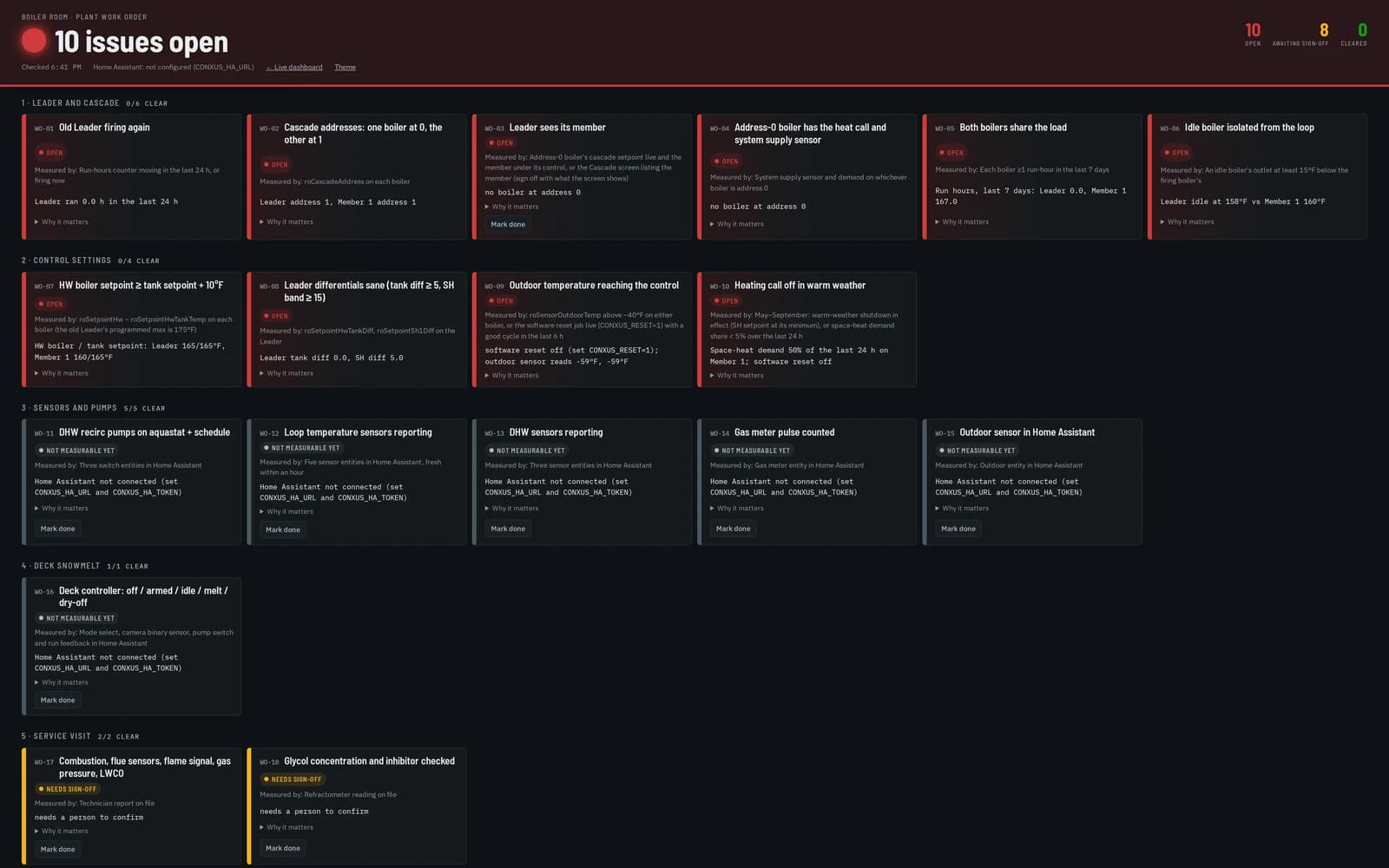Expand 'Why it matters' under Outdoor temperature reaching the control
This screenshot has height=868, width=1389.
512,376
